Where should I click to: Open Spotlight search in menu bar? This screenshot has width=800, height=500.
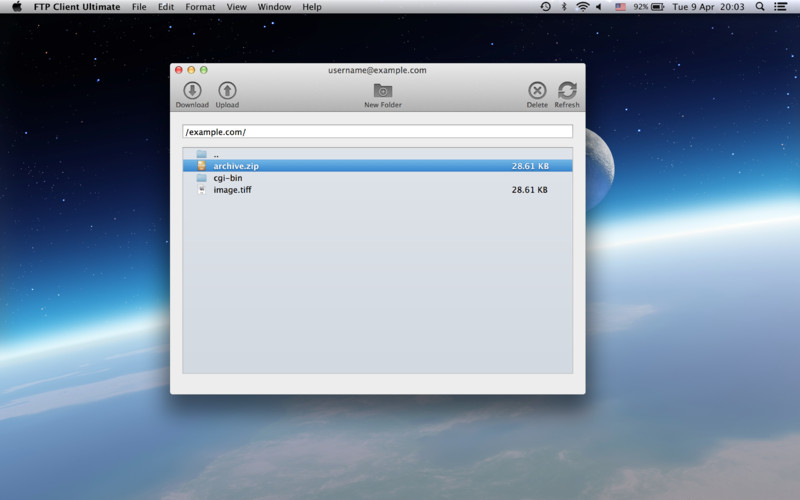click(760, 7)
